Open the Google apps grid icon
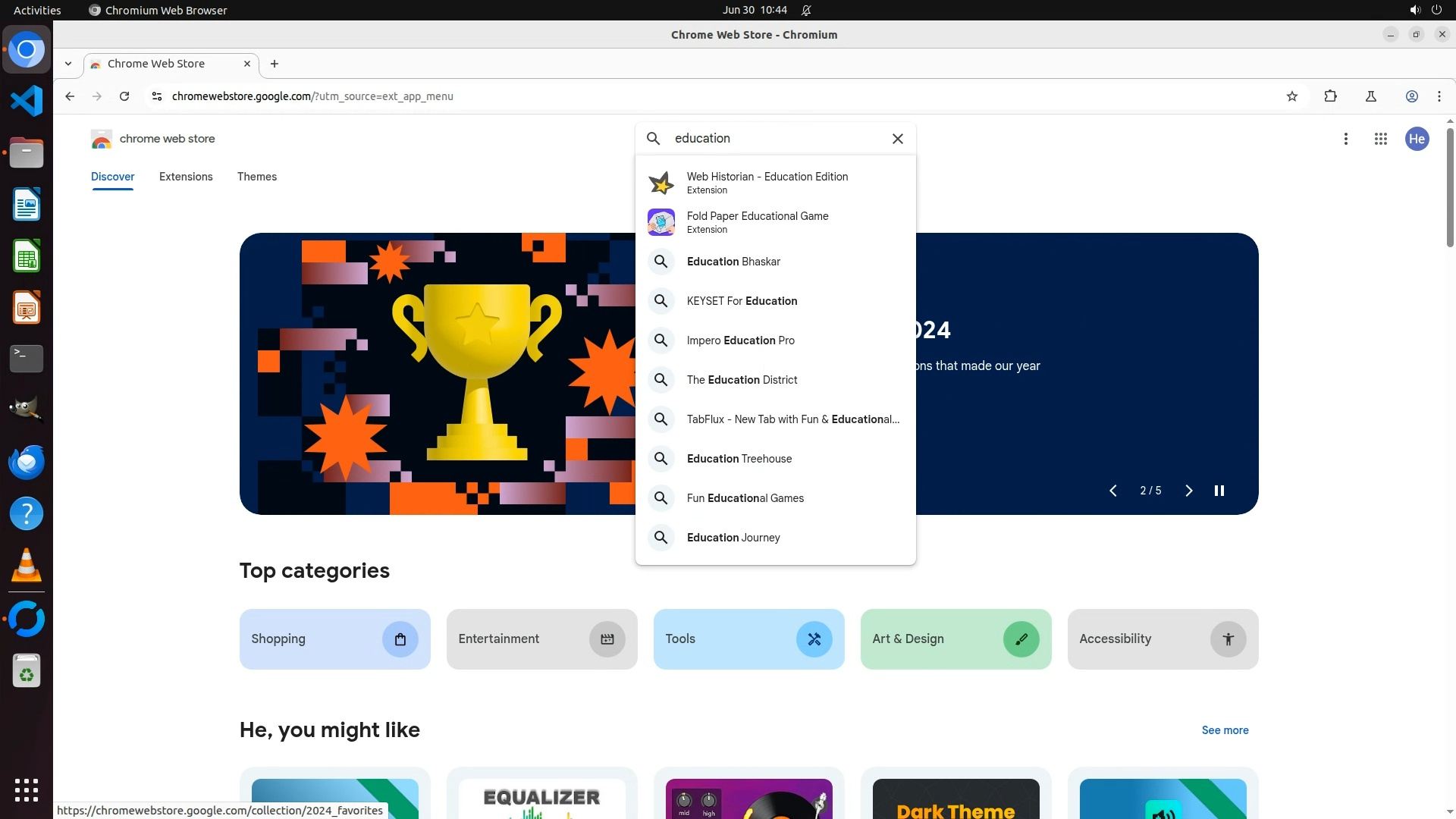This screenshot has width=1456, height=819. [x=1380, y=139]
